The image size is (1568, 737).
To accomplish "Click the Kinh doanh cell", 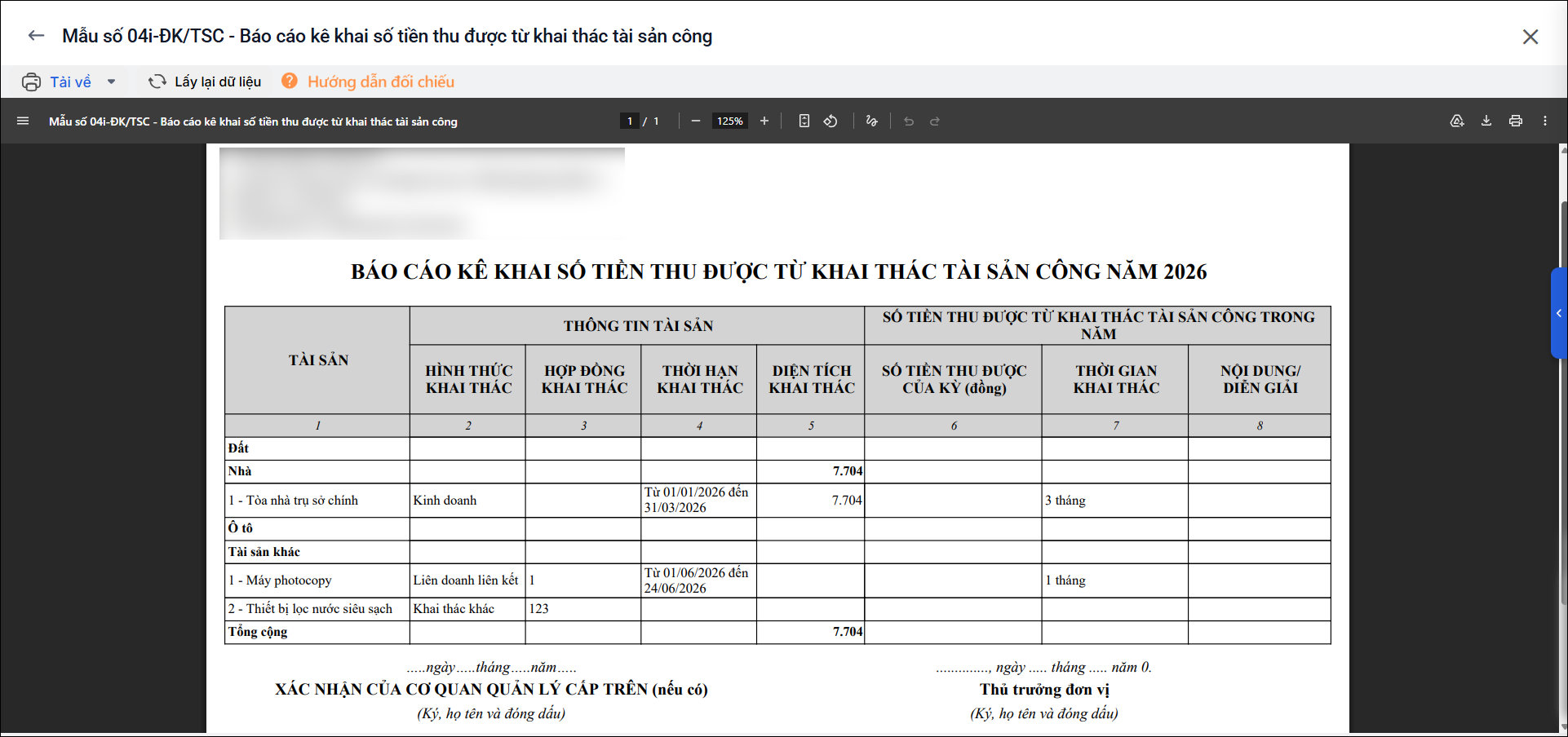I will point(467,501).
